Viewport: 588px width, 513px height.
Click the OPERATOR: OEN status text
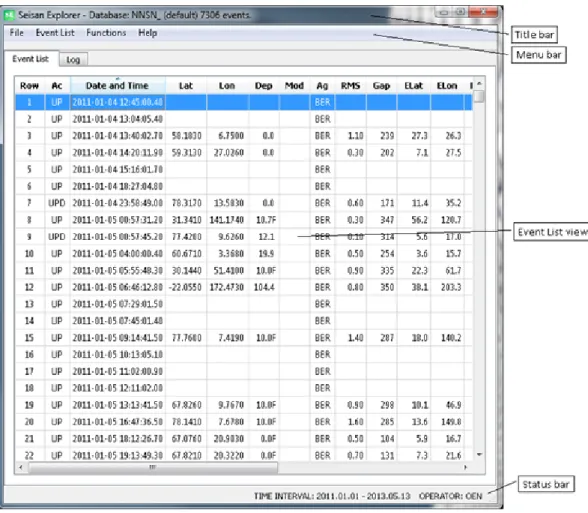point(450,496)
